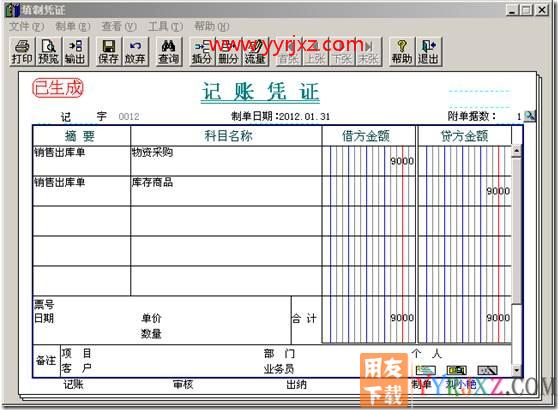Click the 流量 cash flow icon
The image size is (558, 410).
[x=255, y=52]
